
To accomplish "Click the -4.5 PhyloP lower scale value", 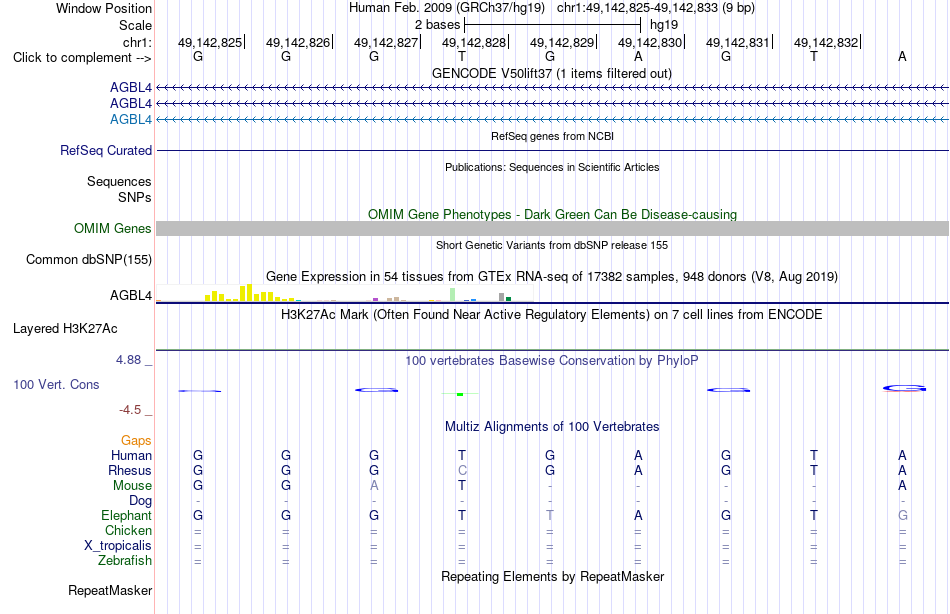I will (x=130, y=410).
